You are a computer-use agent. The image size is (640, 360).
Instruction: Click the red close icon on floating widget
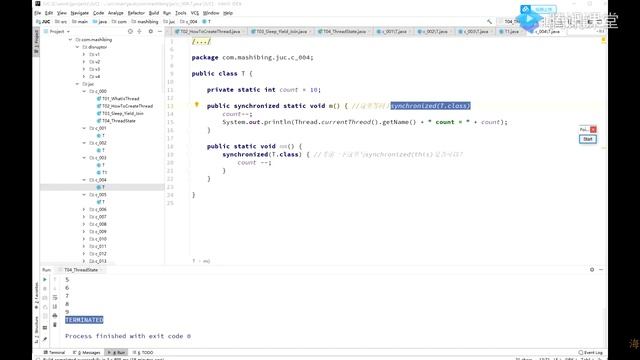pos(593,129)
